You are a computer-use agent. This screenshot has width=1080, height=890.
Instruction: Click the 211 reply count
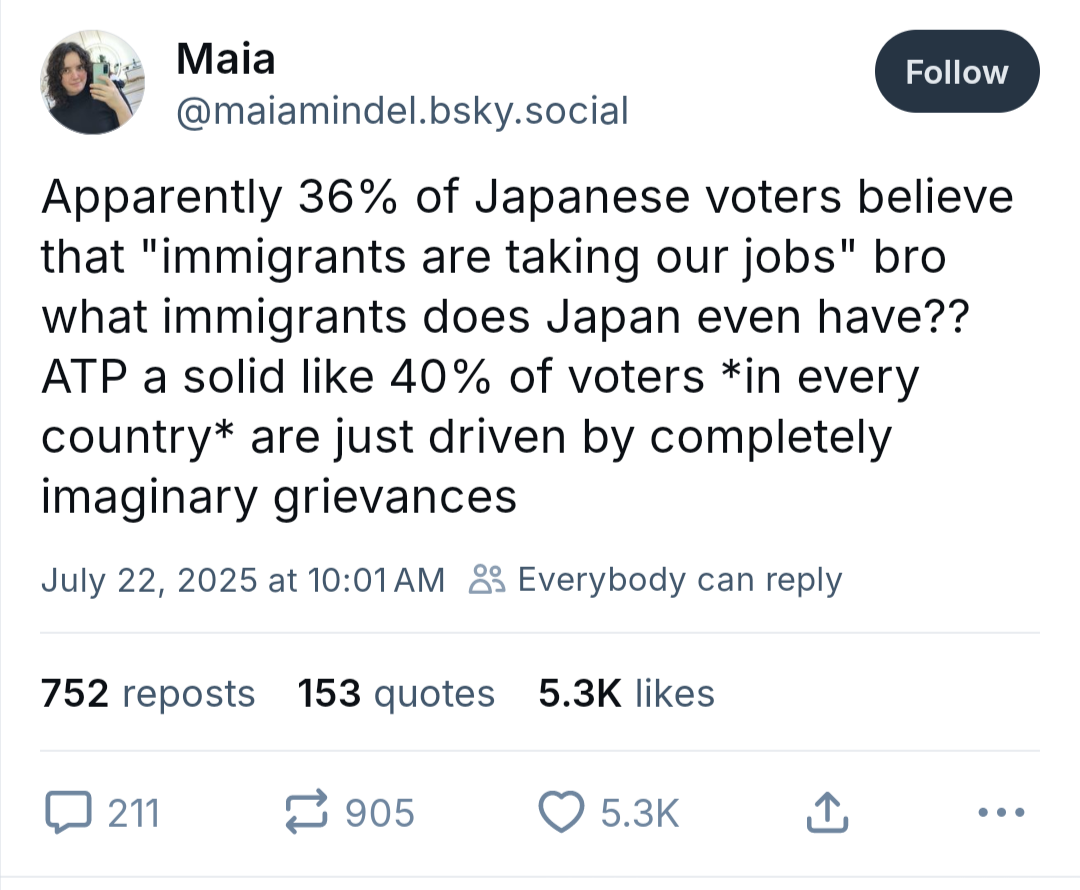click(x=133, y=813)
